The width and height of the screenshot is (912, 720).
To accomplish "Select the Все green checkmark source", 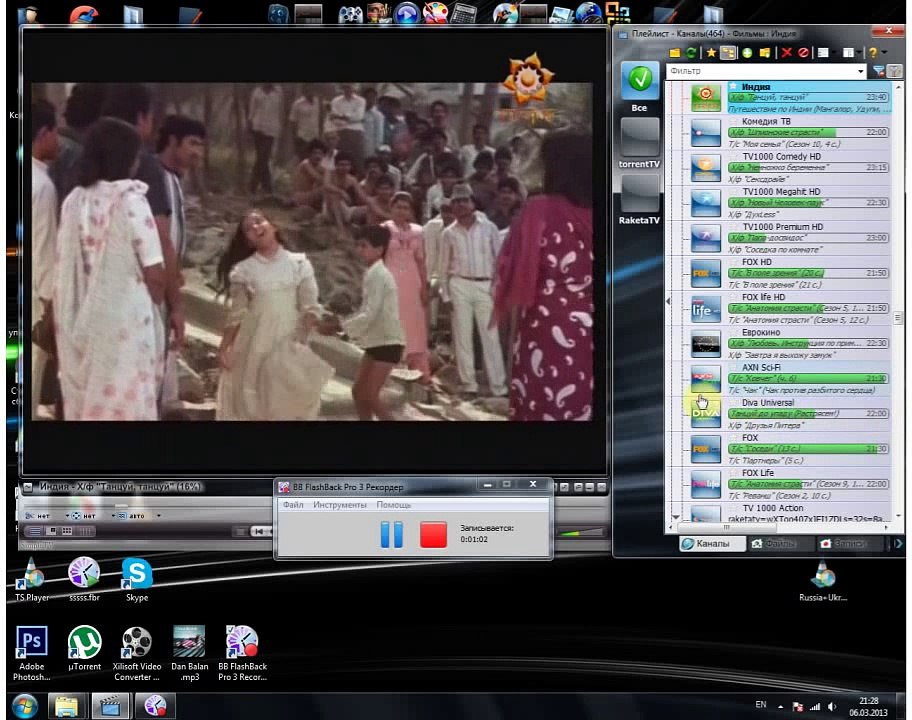I will 639,87.
